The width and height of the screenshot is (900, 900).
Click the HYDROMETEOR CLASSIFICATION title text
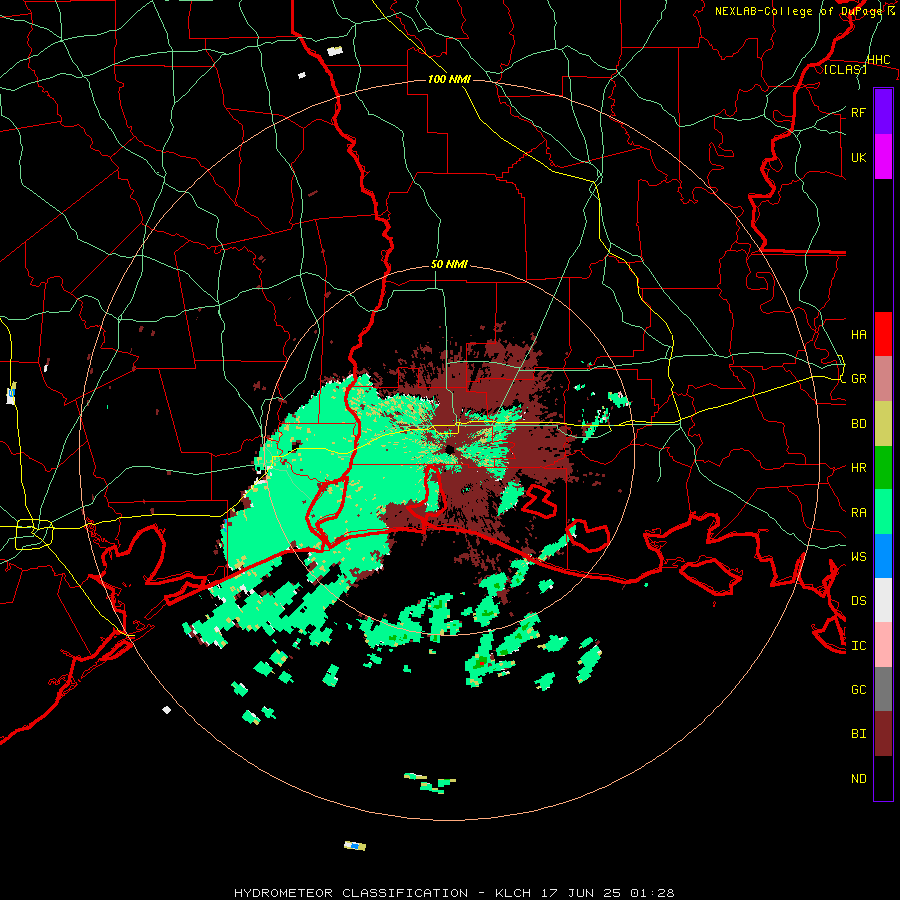pos(351,893)
